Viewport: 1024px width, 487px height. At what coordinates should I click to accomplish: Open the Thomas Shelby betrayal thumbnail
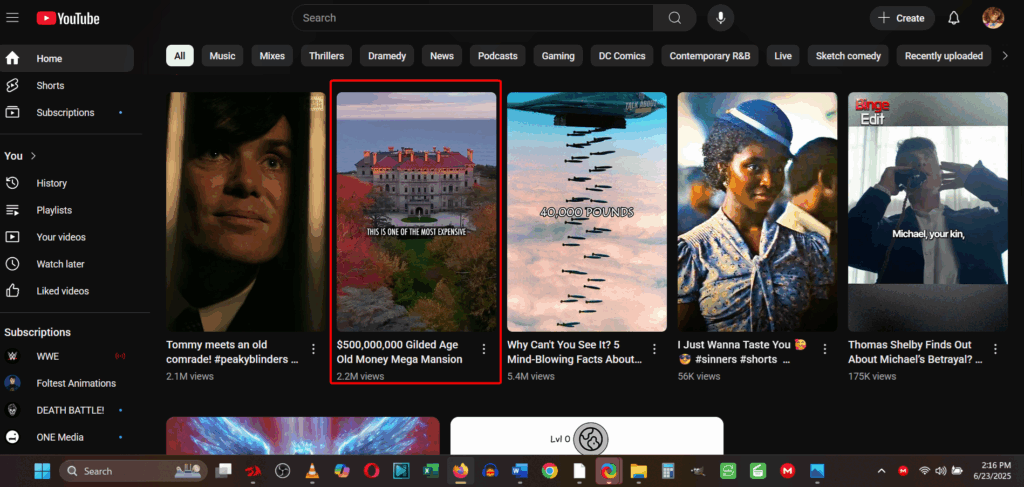click(928, 212)
